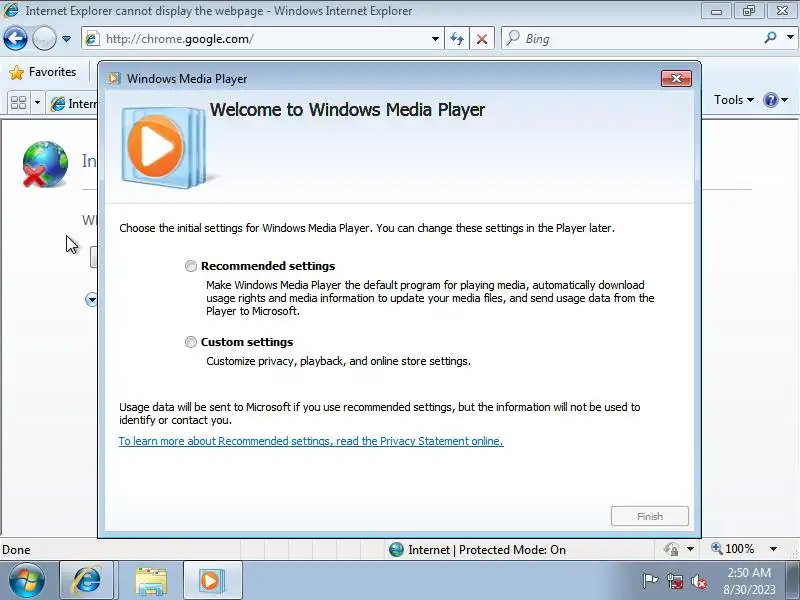Click the Finish button in Windows Media Player

tap(649, 516)
